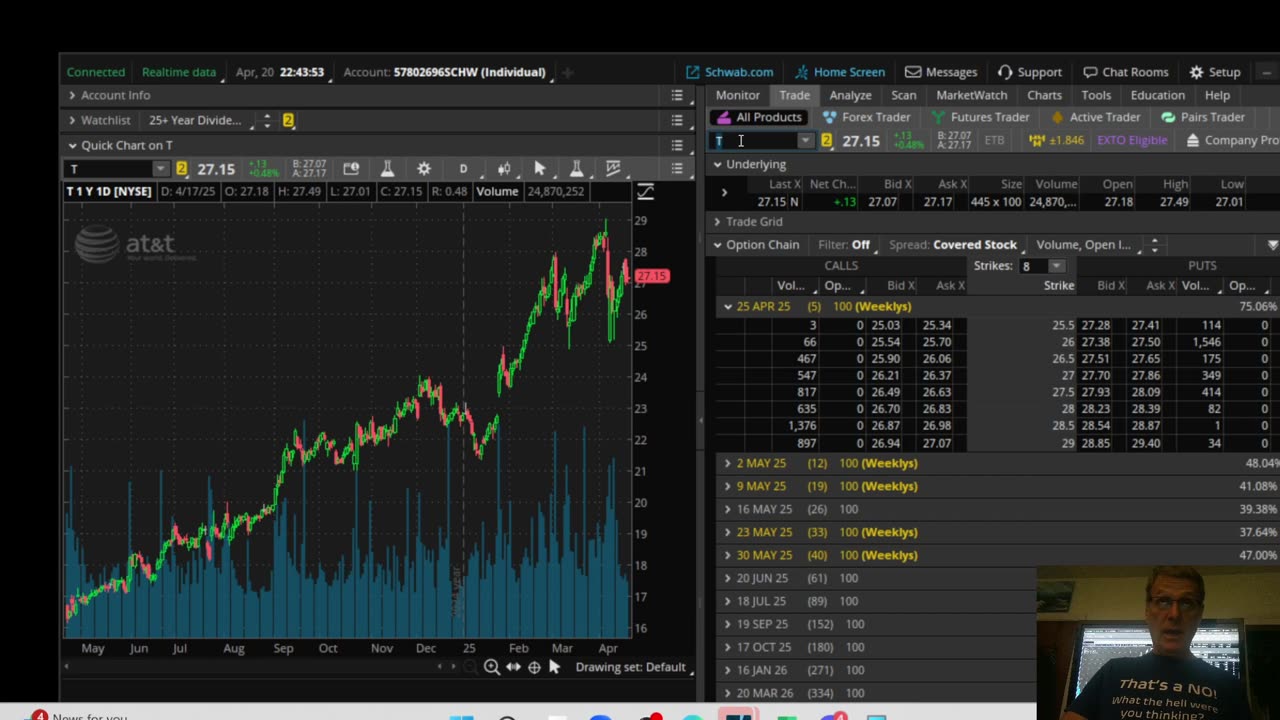Open the chart toolbar's list menu icon
The width and height of the screenshot is (1280, 720).
pos(677,169)
